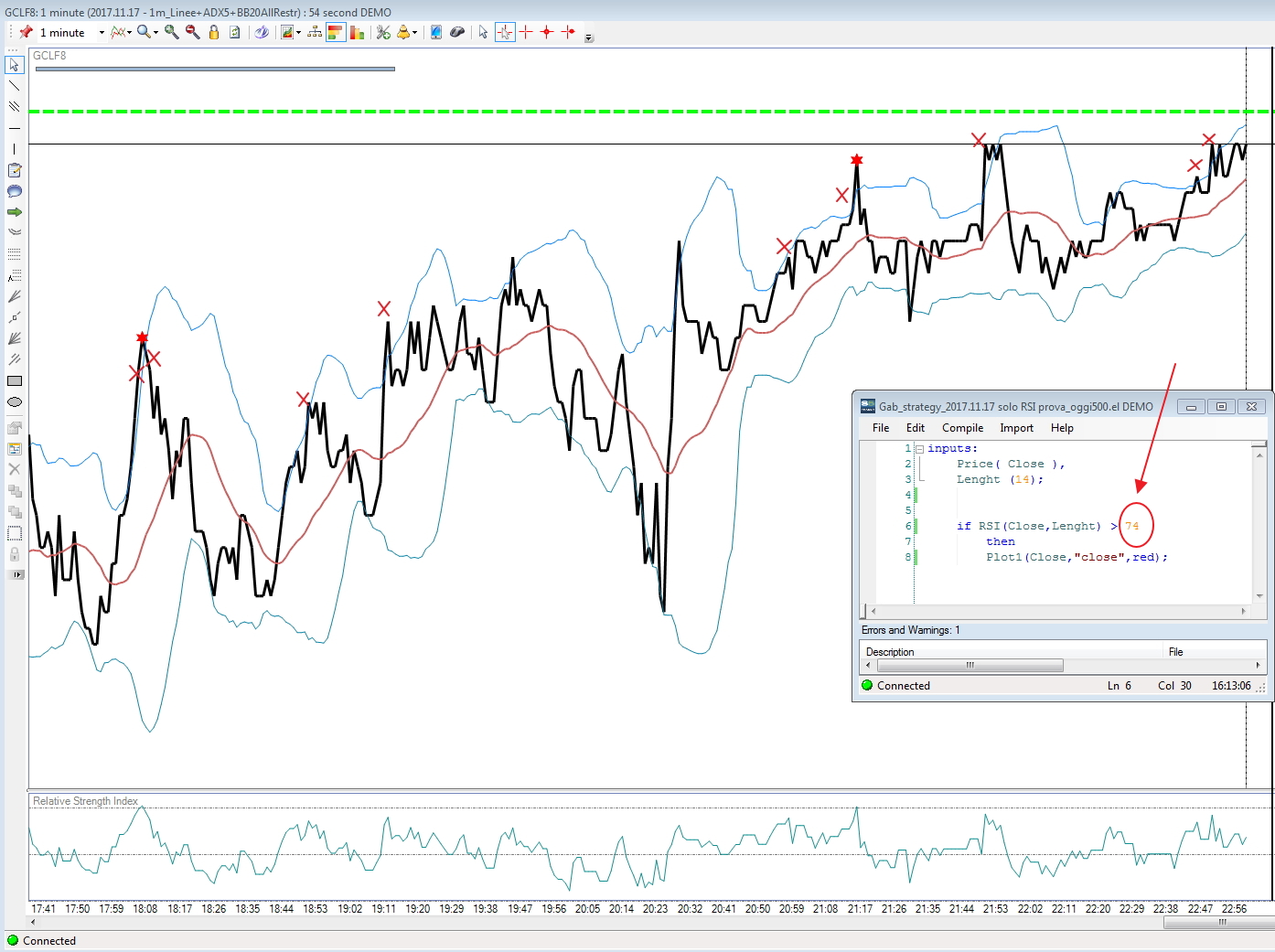Click the Errors and Warnings: 1 label
Viewport: 1275px width, 952px height.
coord(910,630)
